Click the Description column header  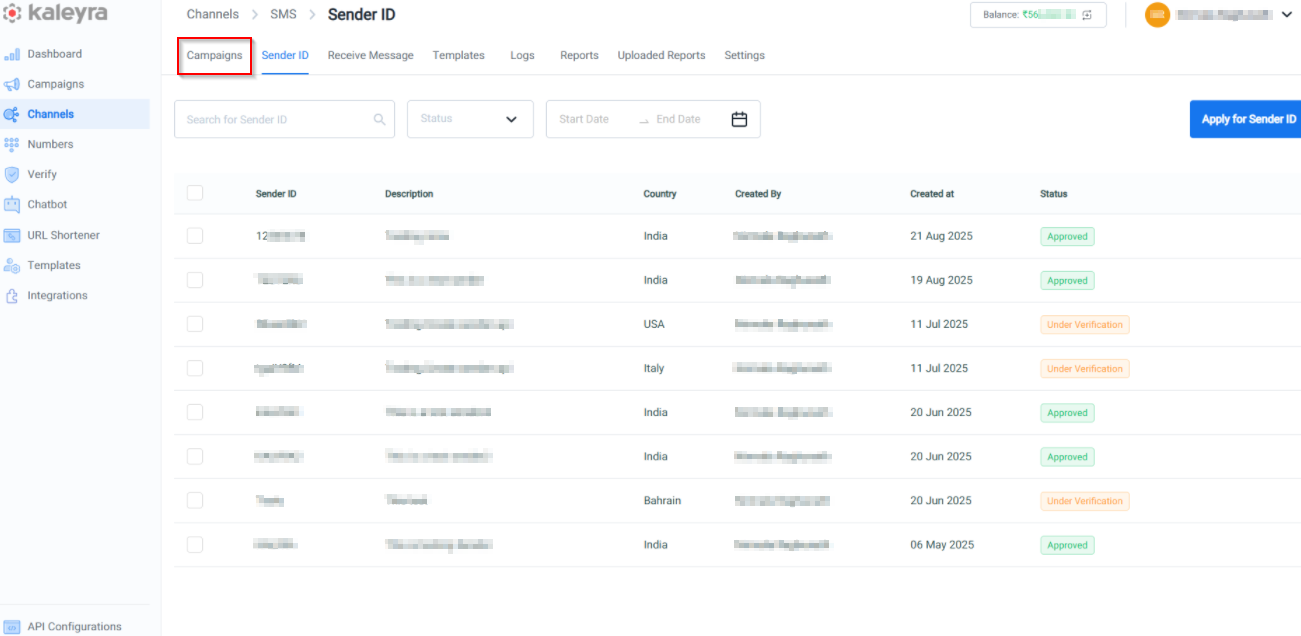pos(409,194)
